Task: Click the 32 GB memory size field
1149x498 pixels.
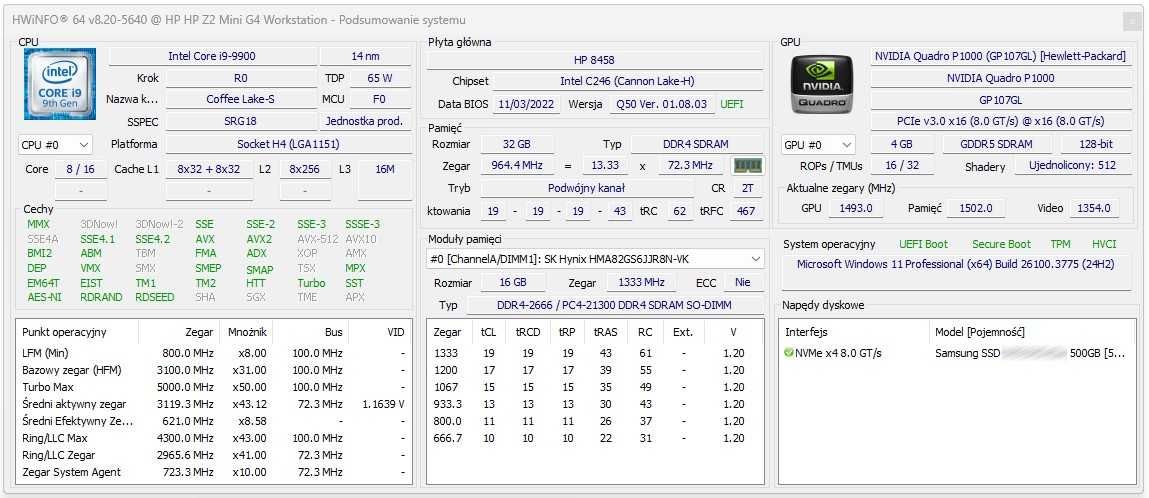Action: [x=517, y=144]
